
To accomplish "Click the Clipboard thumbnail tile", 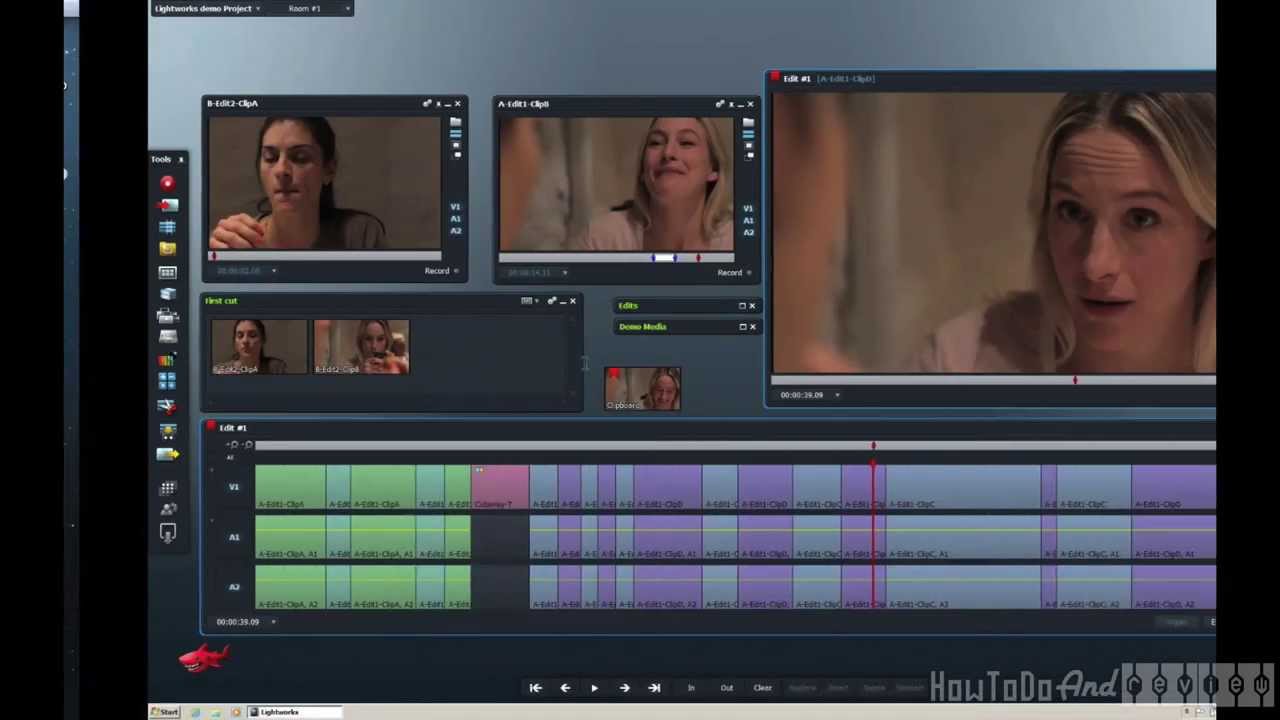I will [x=642, y=389].
